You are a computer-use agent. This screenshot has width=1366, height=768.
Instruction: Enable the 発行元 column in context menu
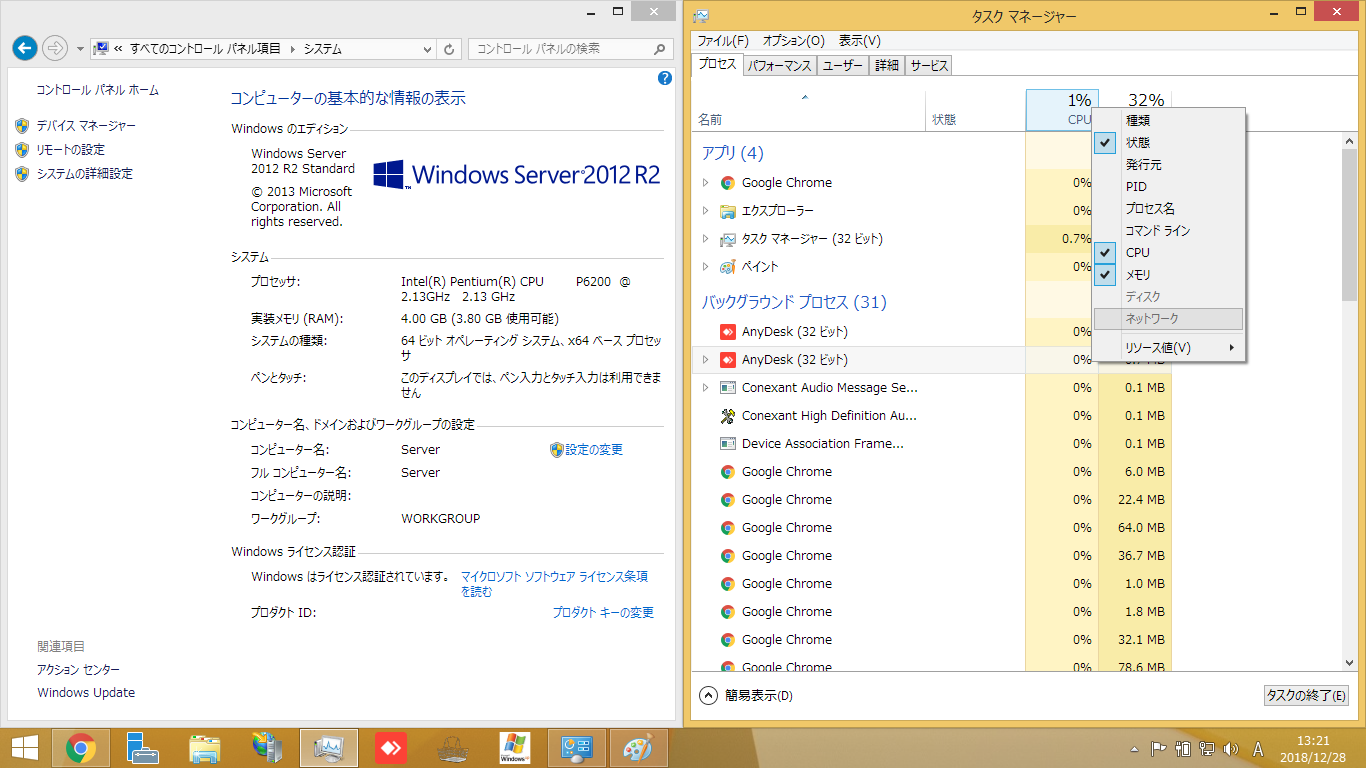[x=1169, y=165]
